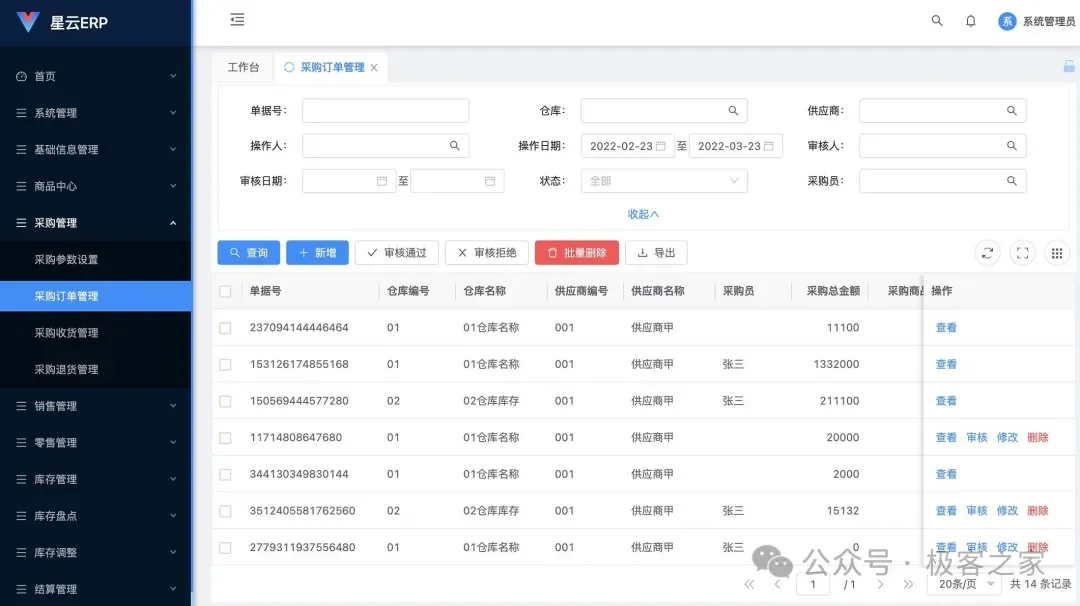Image resolution: width=1080 pixels, height=606 pixels.
Task: Open the global search magnifier icon
Action: tap(937, 20)
